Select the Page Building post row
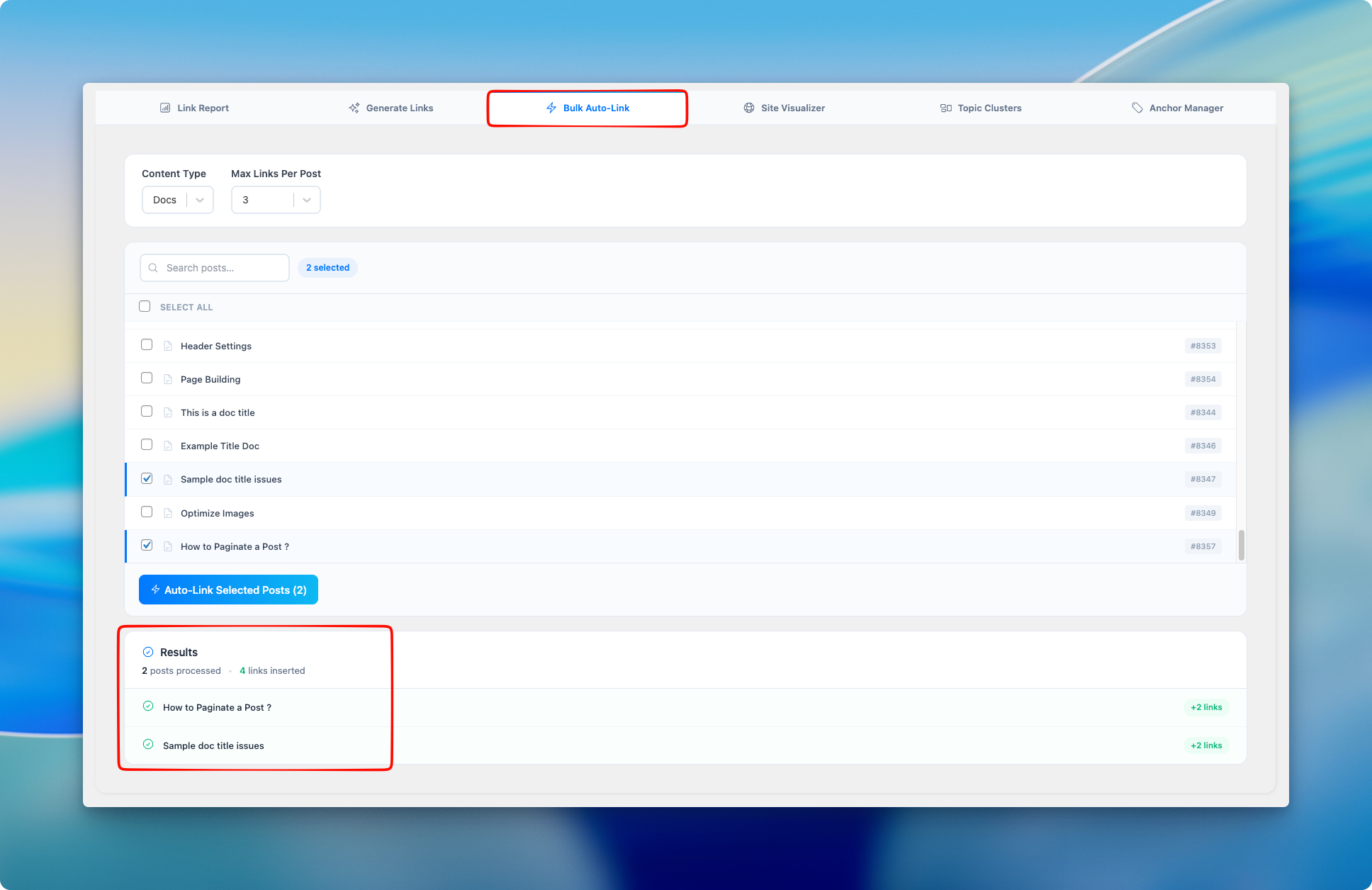 click(x=210, y=379)
